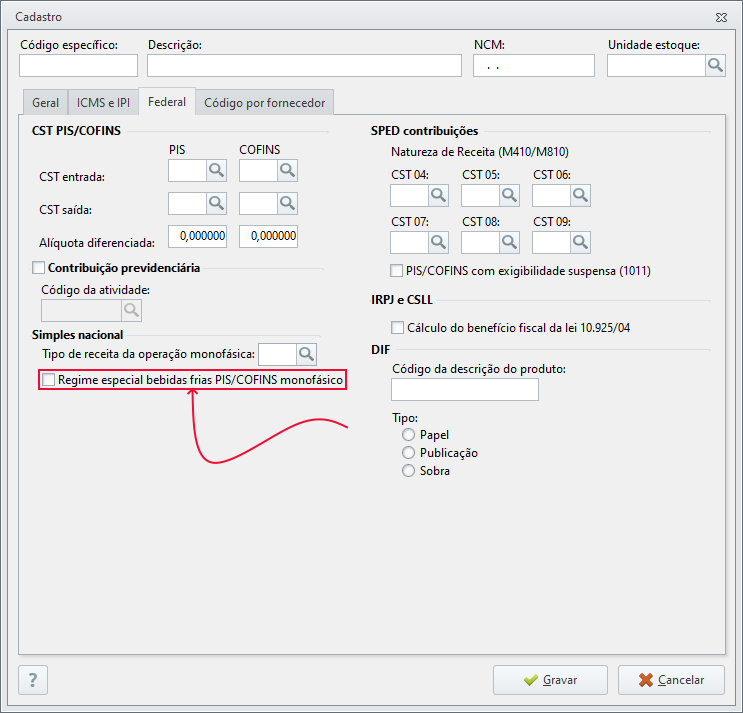Screen dimensions: 743x713
Task: Open CST 05 natureza de receita lookup
Action: pyautogui.click(x=509, y=195)
